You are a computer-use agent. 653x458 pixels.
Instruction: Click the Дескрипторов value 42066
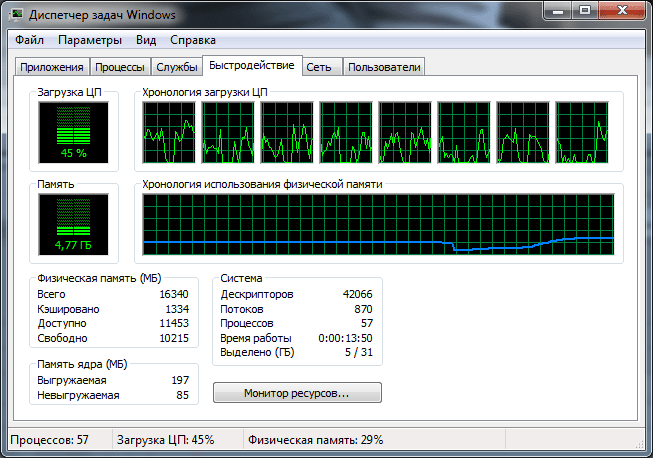coord(357,294)
